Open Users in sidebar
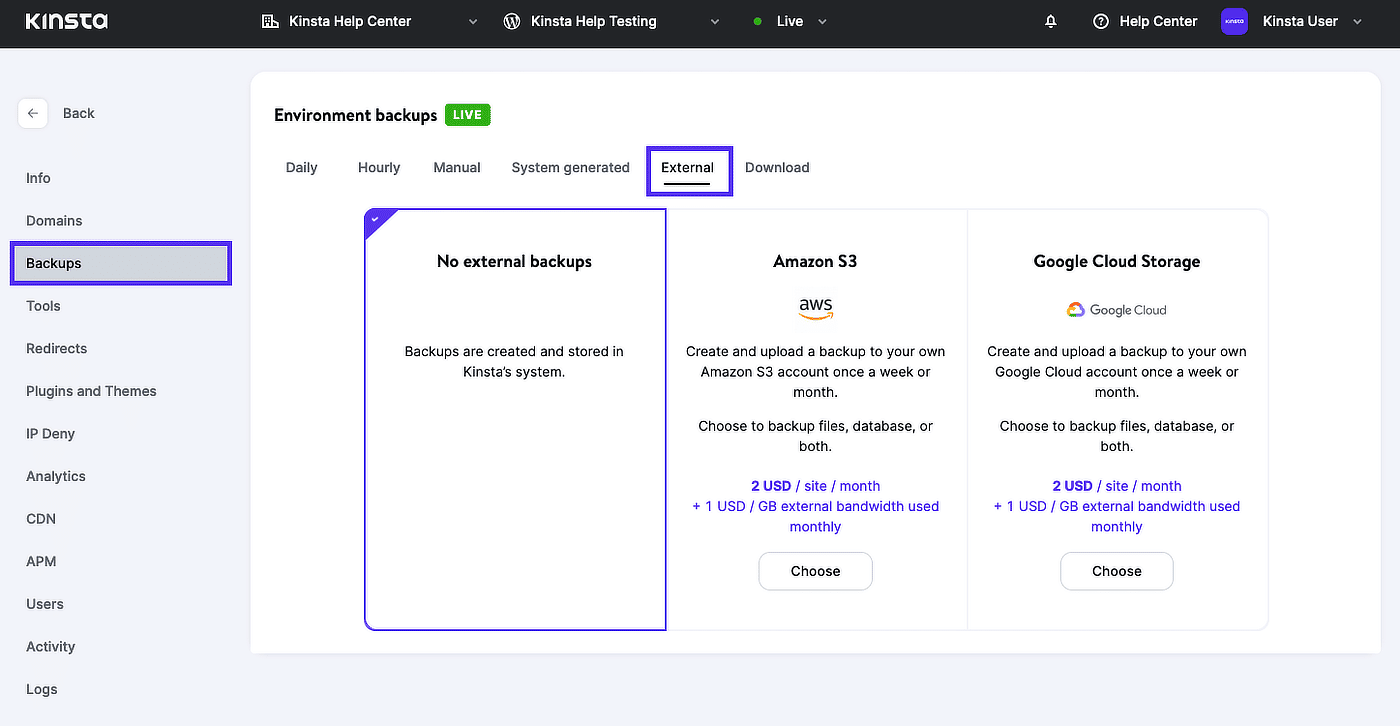The image size is (1400, 726). [45, 604]
